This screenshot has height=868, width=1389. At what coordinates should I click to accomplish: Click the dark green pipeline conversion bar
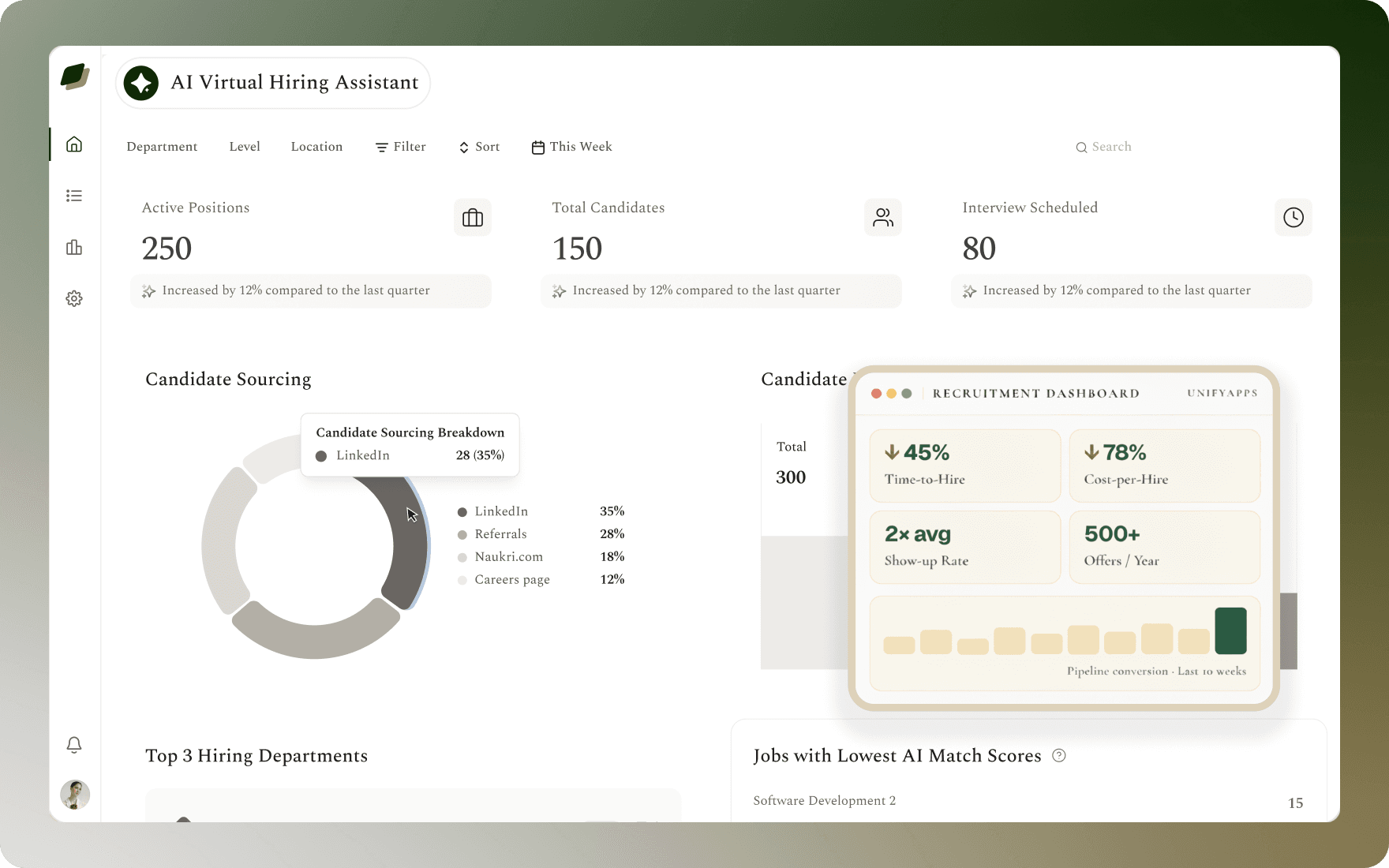click(1230, 630)
